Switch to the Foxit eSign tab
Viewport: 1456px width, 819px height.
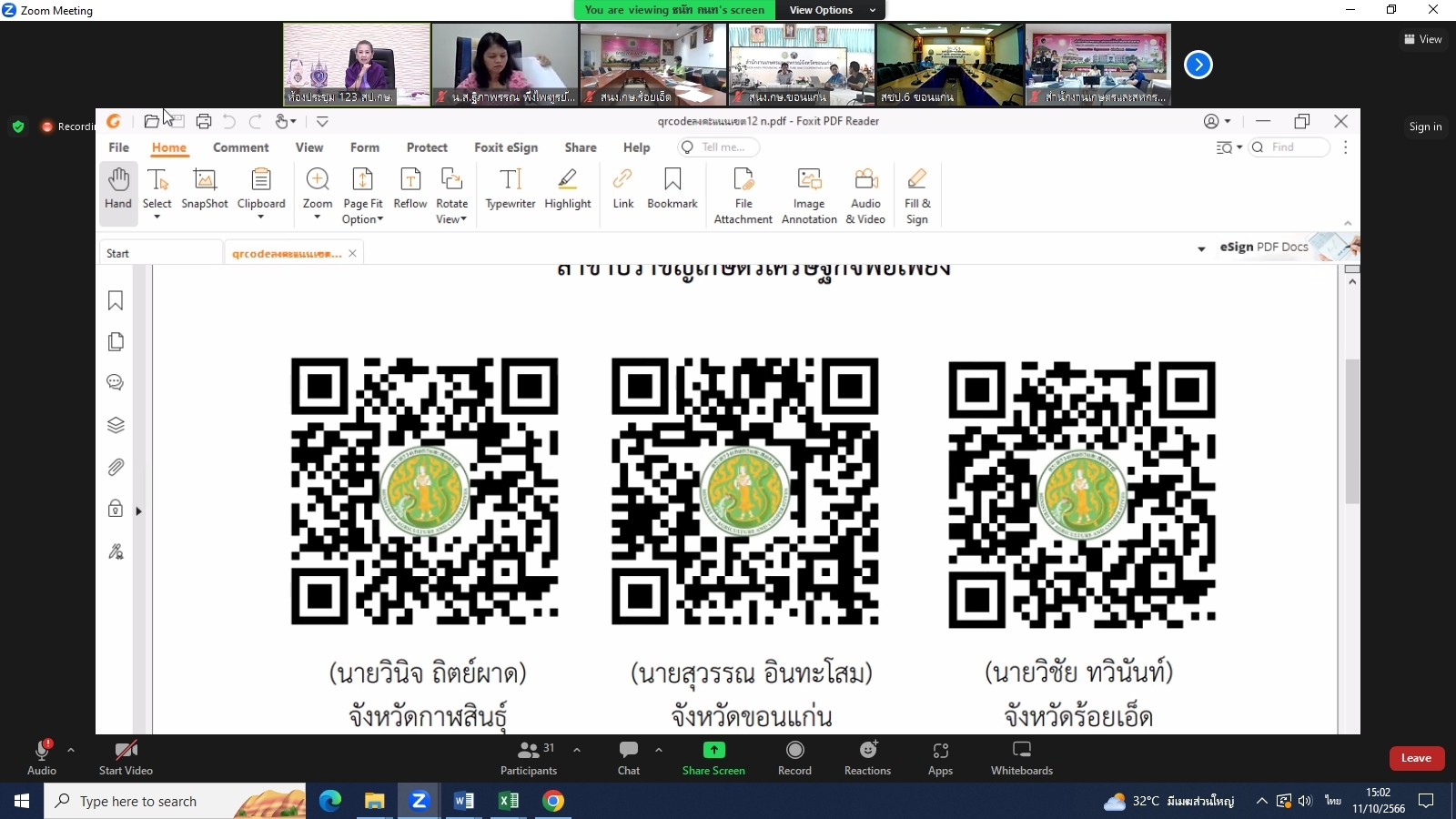(x=506, y=147)
